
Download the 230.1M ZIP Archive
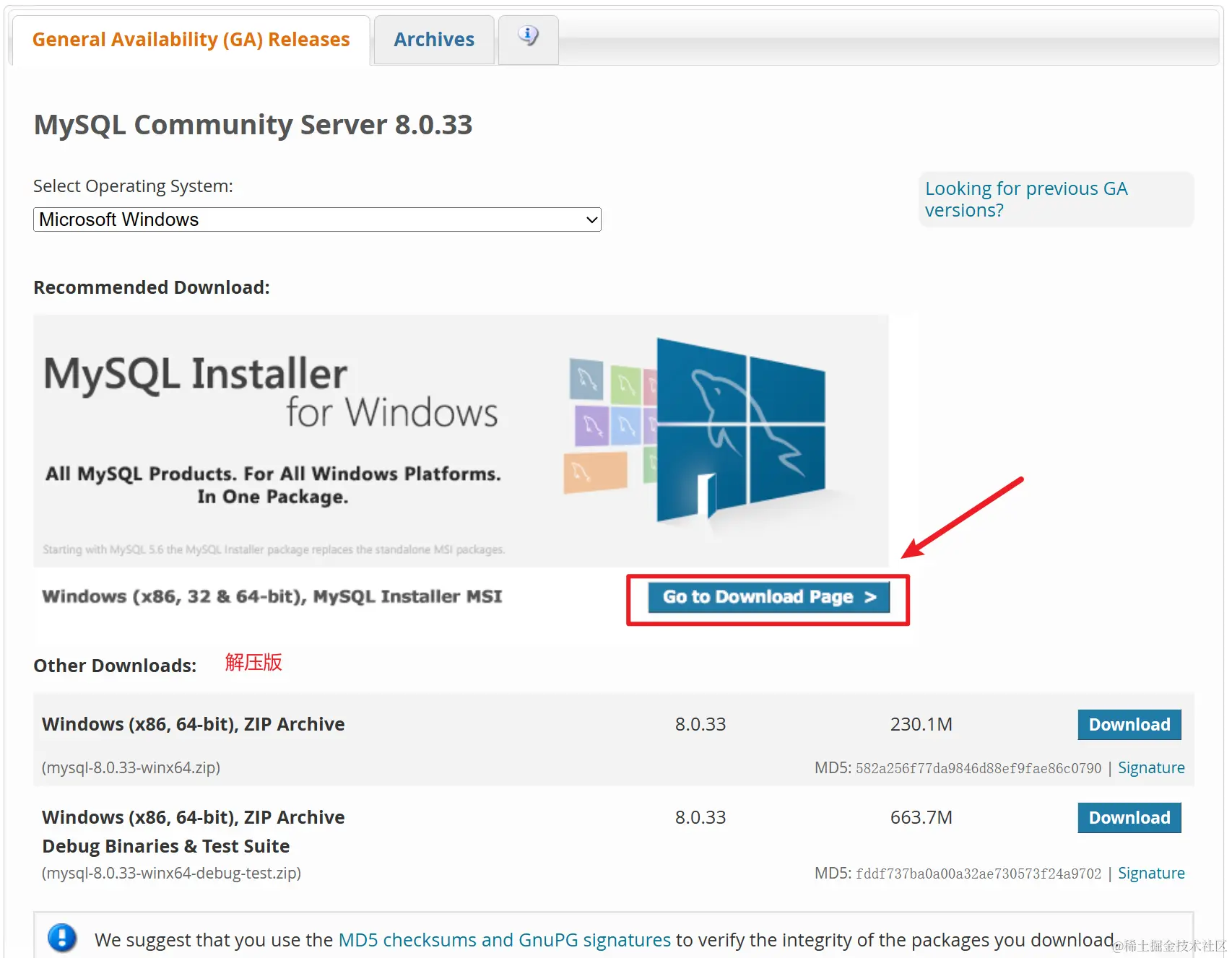tap(1129, 725)
